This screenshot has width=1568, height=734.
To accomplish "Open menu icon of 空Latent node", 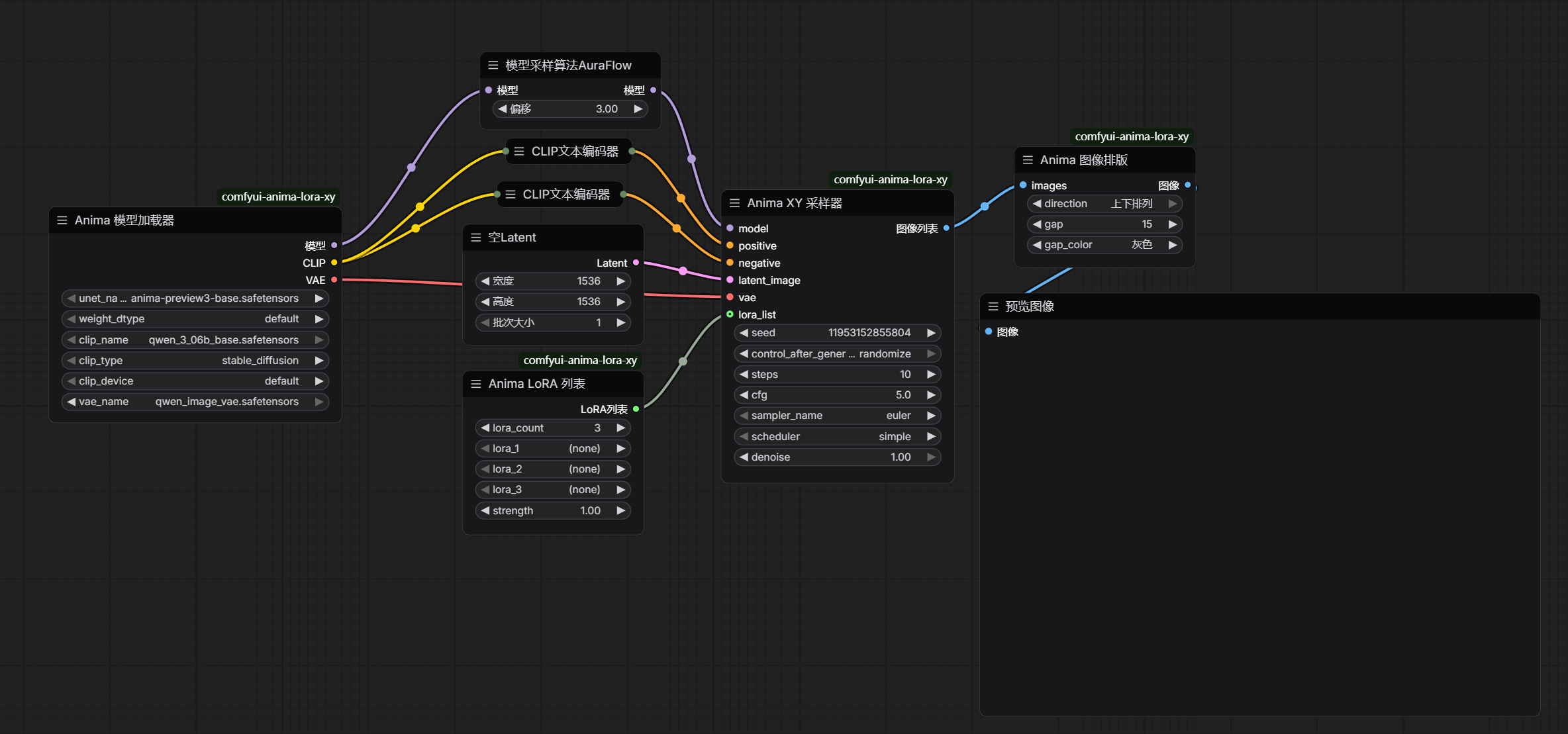I will click(476, 238).
